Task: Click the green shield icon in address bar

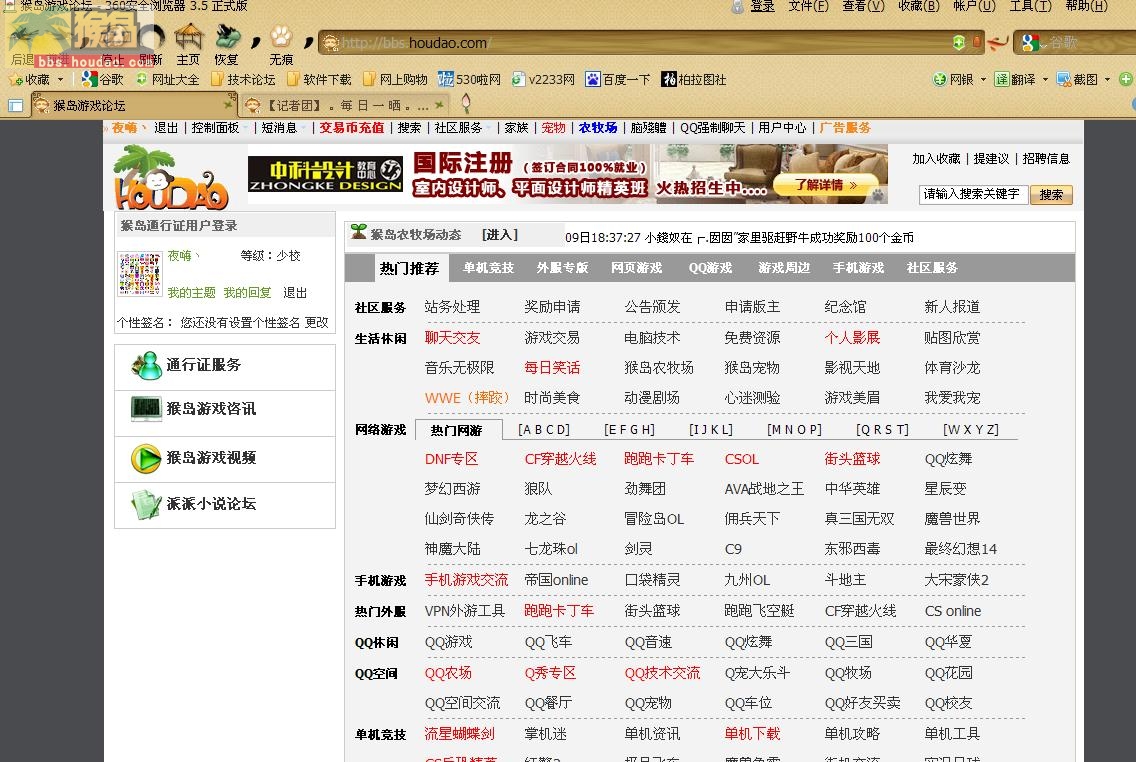Action: (958, 43)
